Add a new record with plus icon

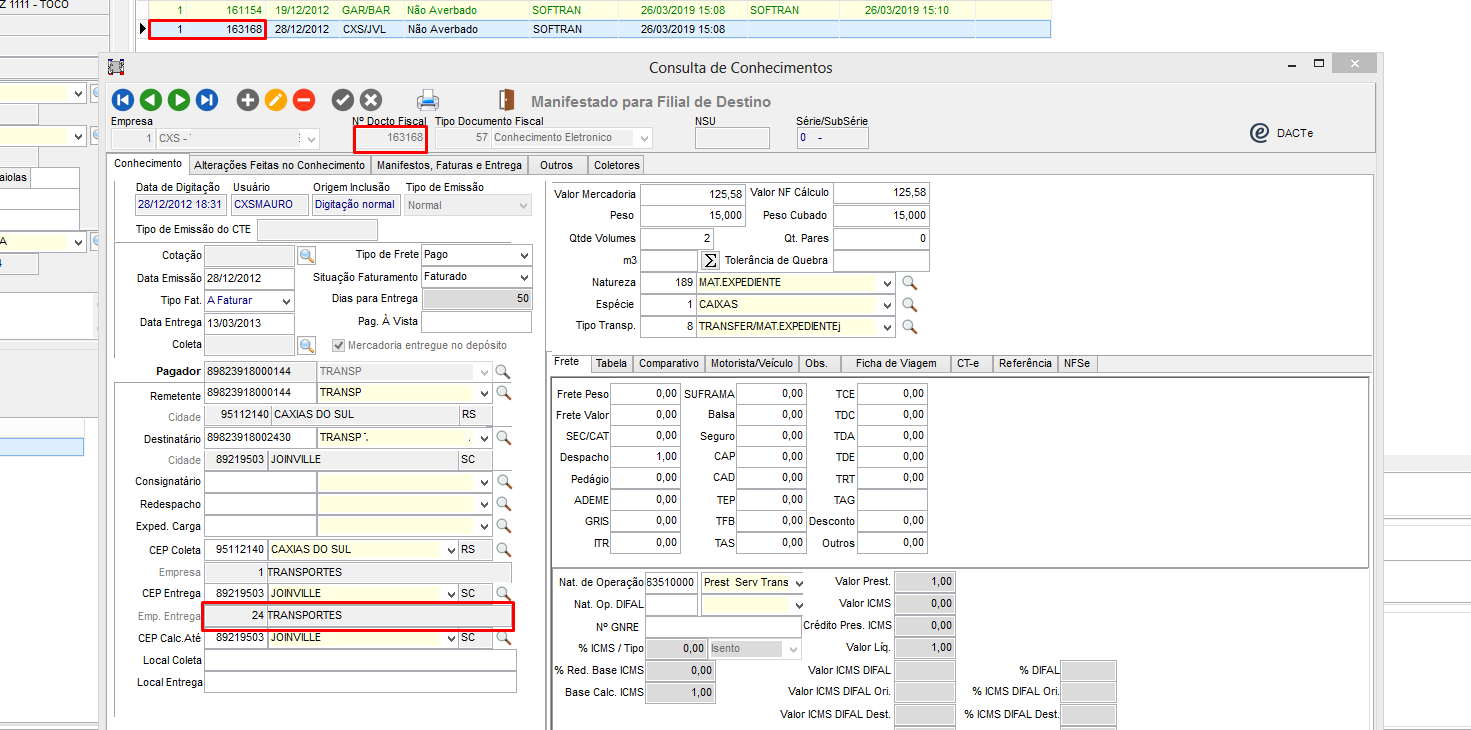pyautogui.click(x=247, y=100)
